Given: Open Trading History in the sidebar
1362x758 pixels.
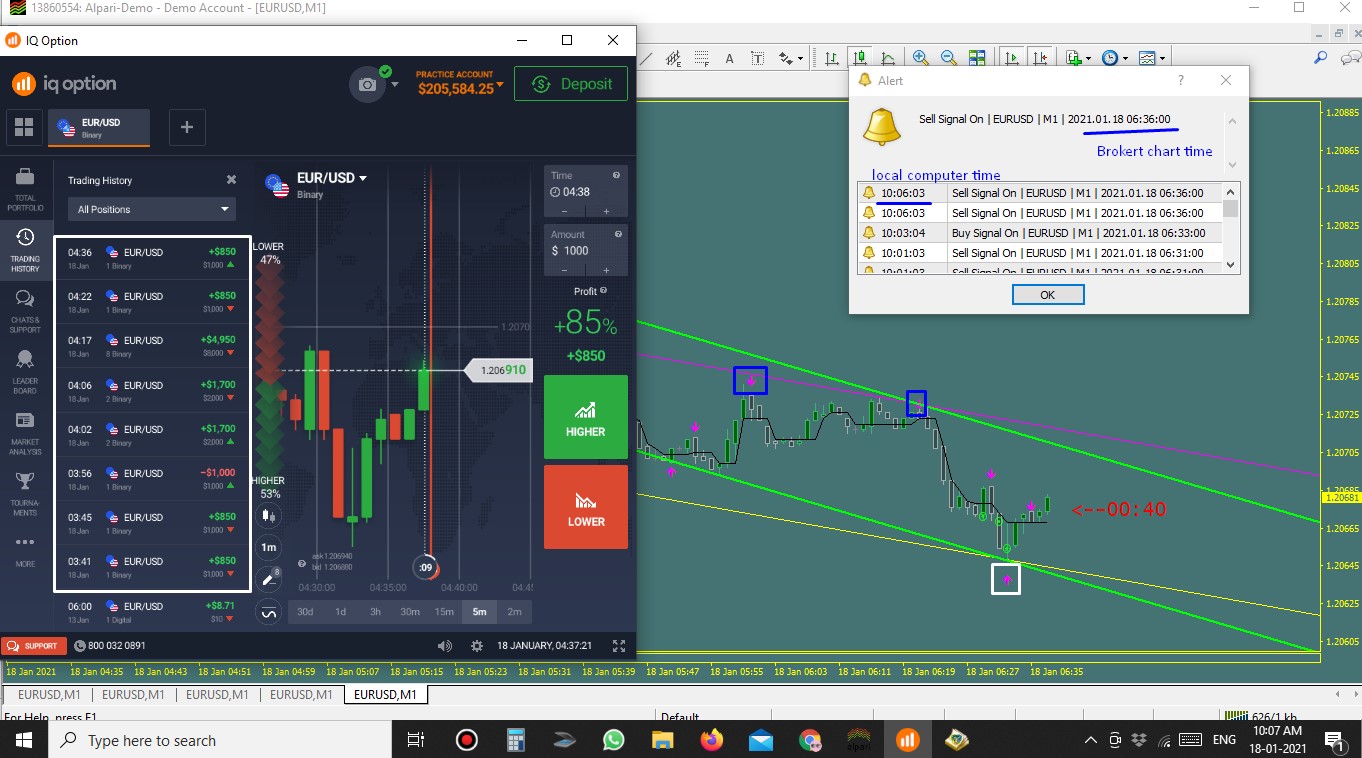Looking at the screenshot, I should click(25, 250).
